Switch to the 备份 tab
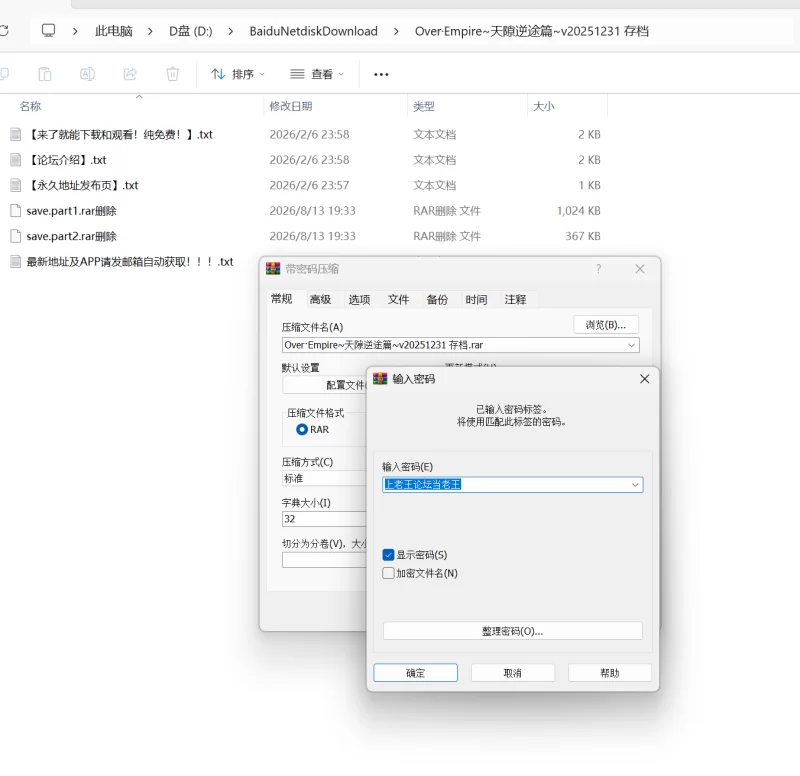The height and width of the screenshot is (776, 800). [x=437, y=299]
